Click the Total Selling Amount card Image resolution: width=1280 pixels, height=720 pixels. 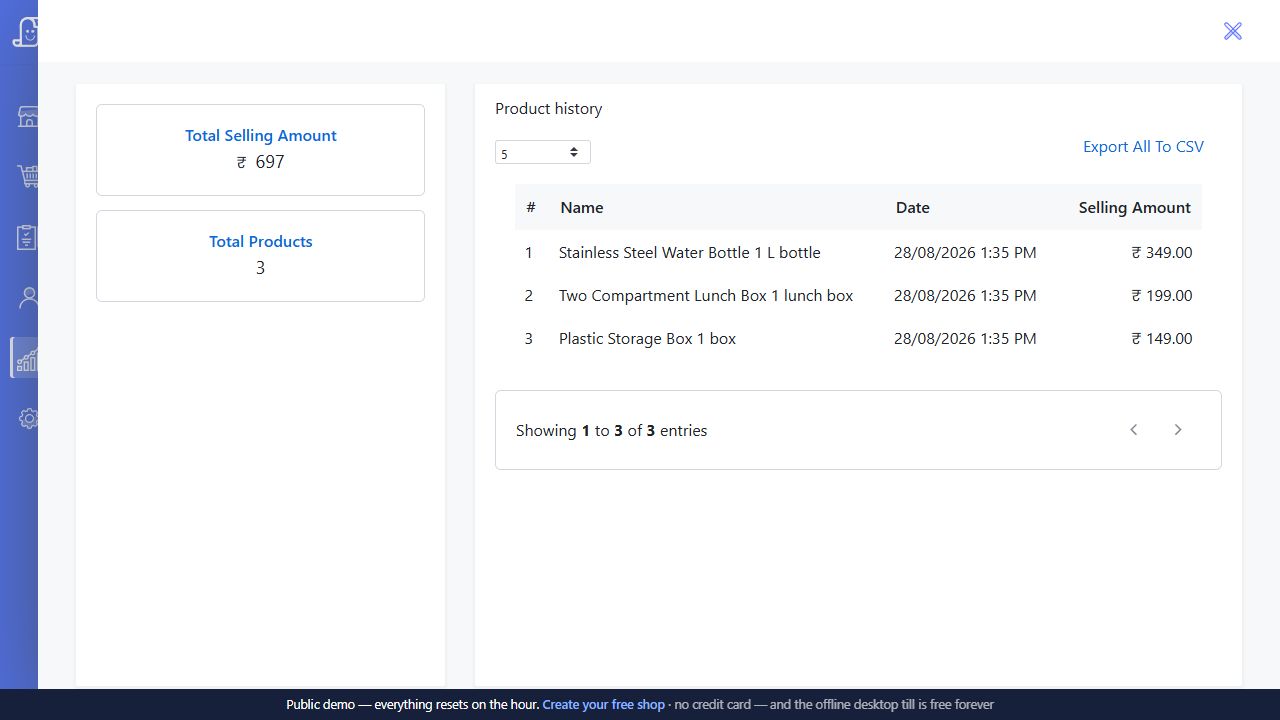260,150
